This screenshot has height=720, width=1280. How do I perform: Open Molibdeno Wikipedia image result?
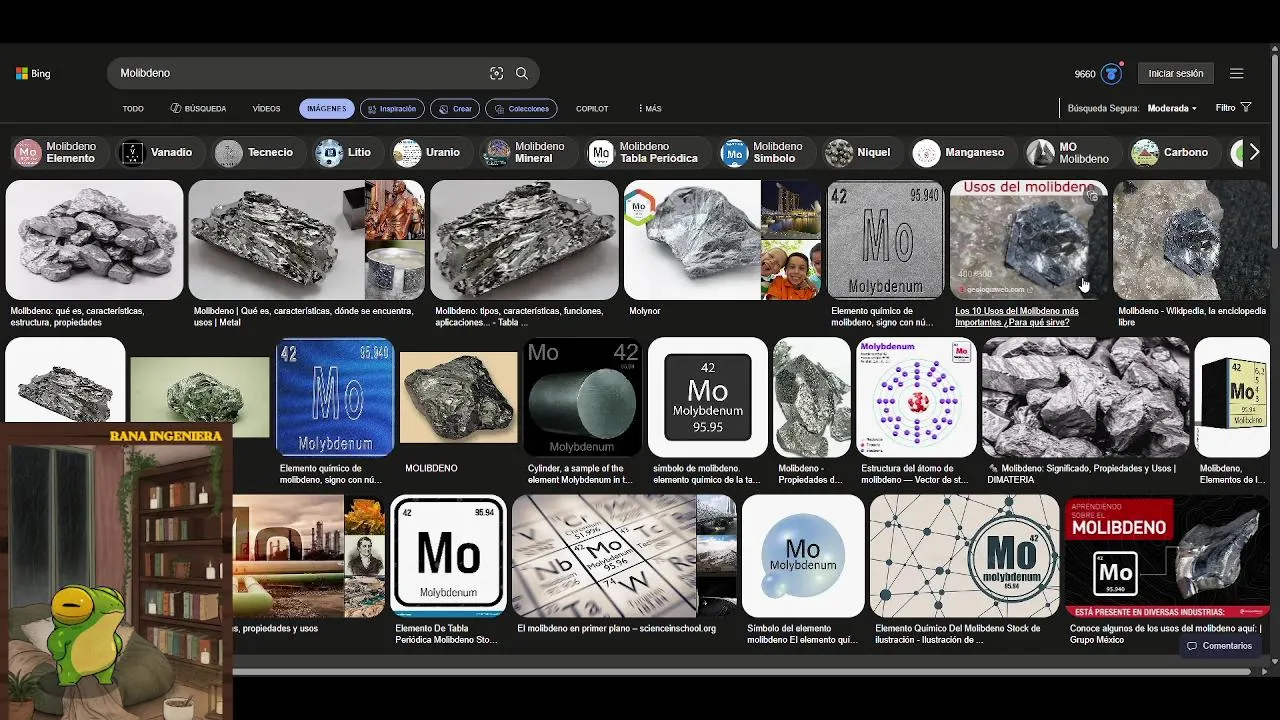click(x=1191, y=240)
